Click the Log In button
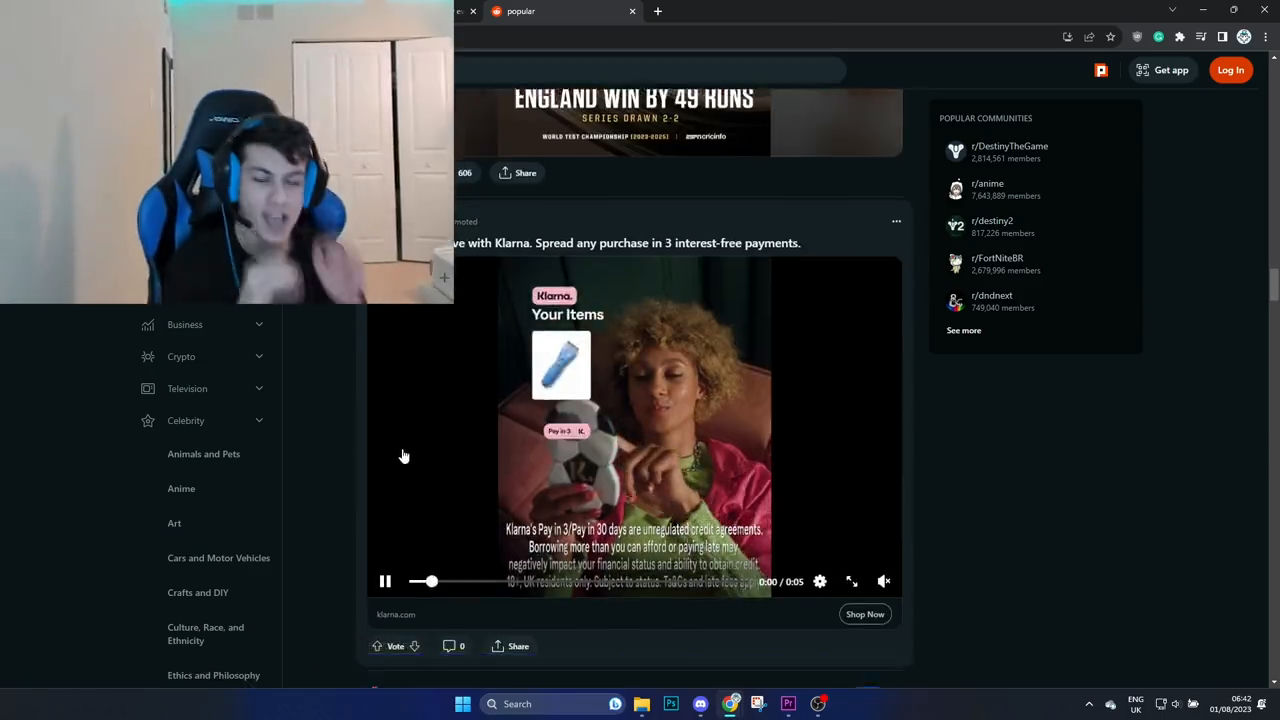 coord(1231,70)
